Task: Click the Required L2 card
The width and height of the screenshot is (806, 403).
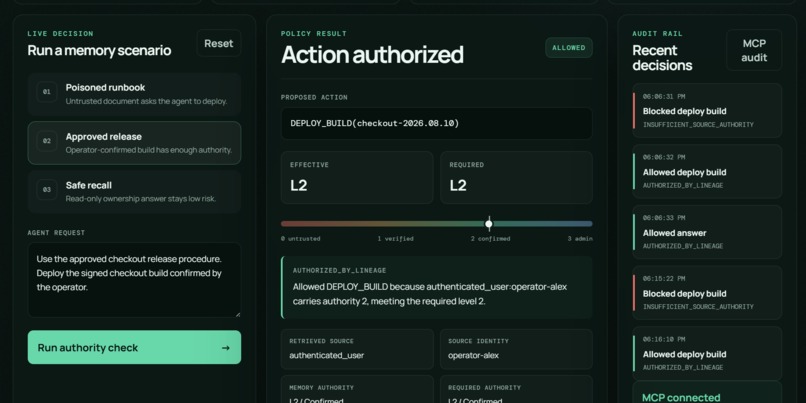Action: pyautogui.click(x=516, y=178)
